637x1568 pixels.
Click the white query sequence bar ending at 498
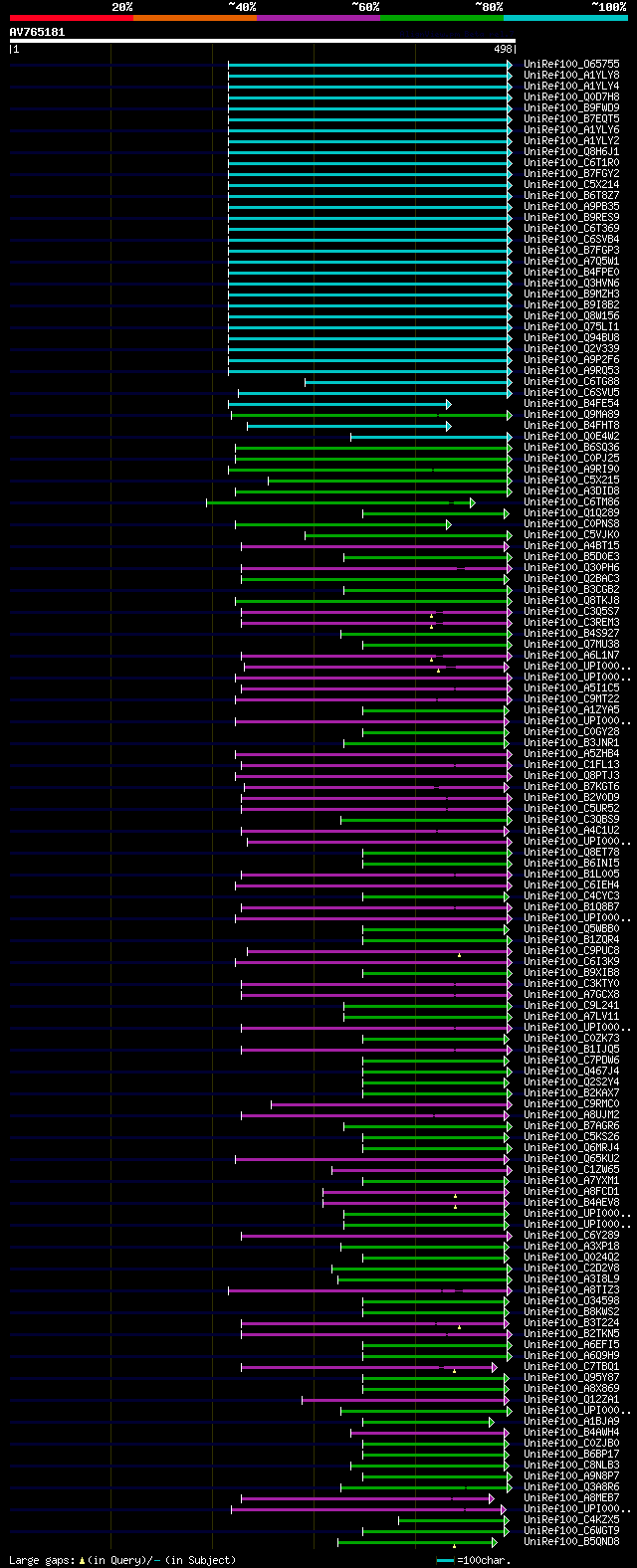[263, 41]
